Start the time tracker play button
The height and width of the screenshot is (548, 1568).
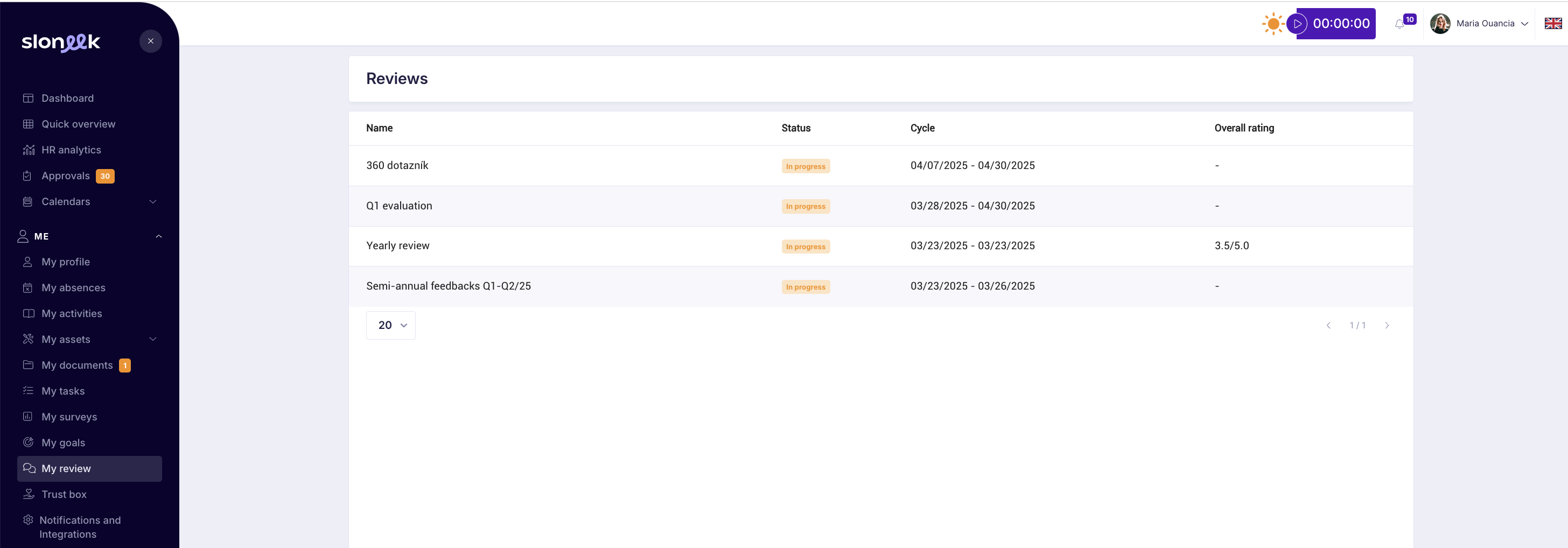(x=1297, y=24)
